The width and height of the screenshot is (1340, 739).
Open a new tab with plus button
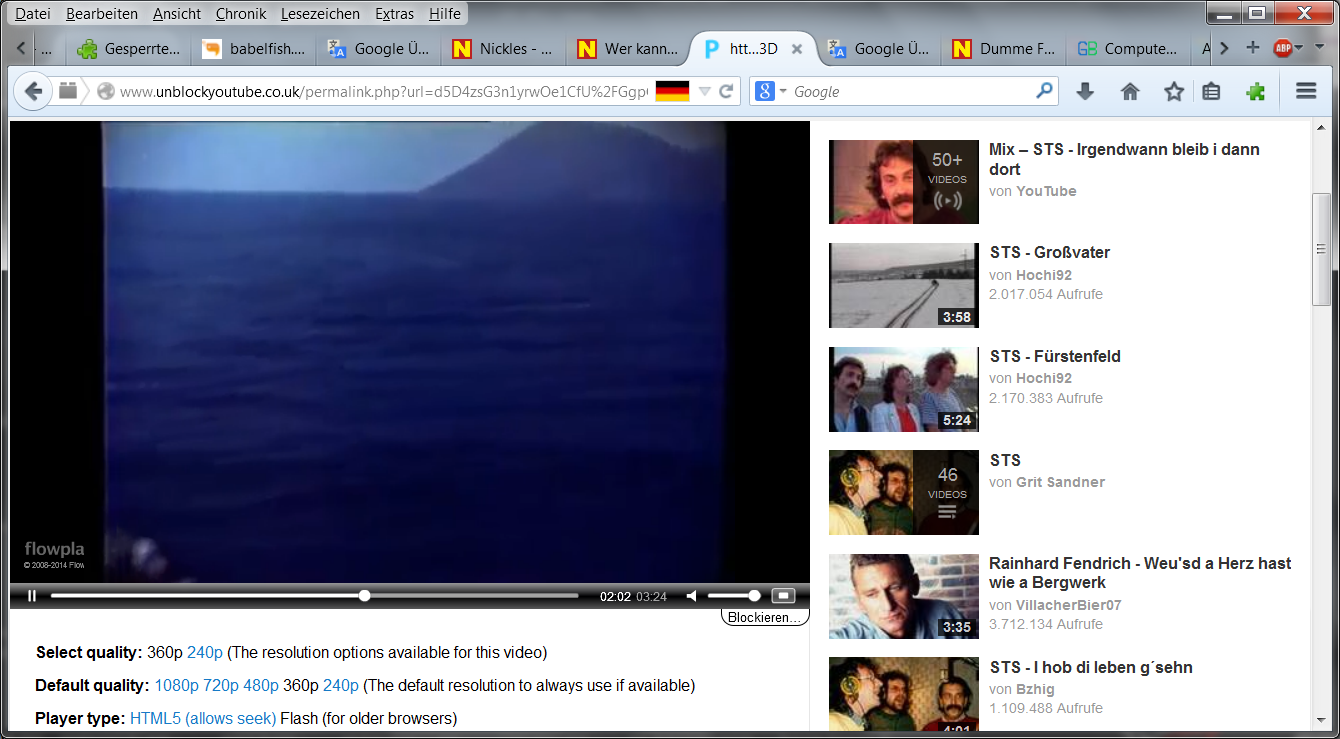1252,48
